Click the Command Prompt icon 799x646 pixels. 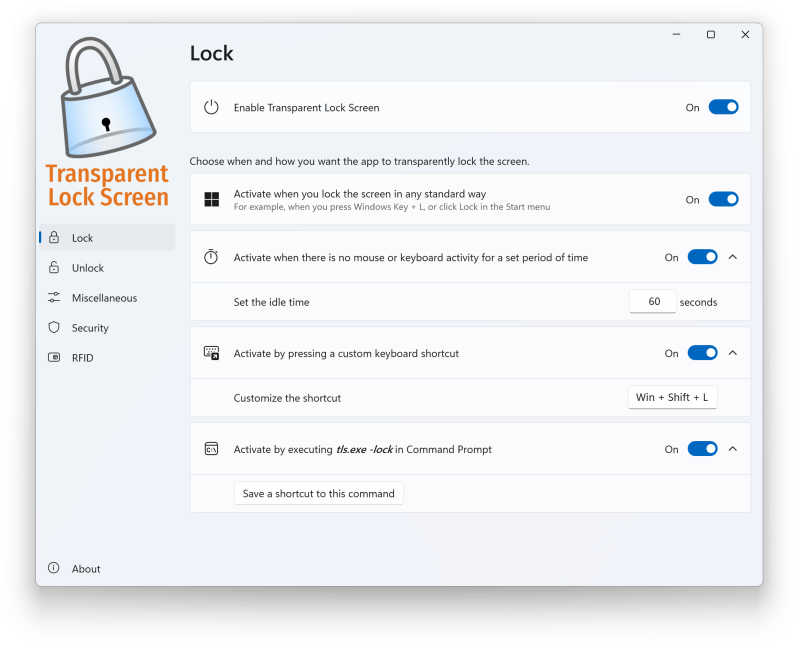(211, 449)
